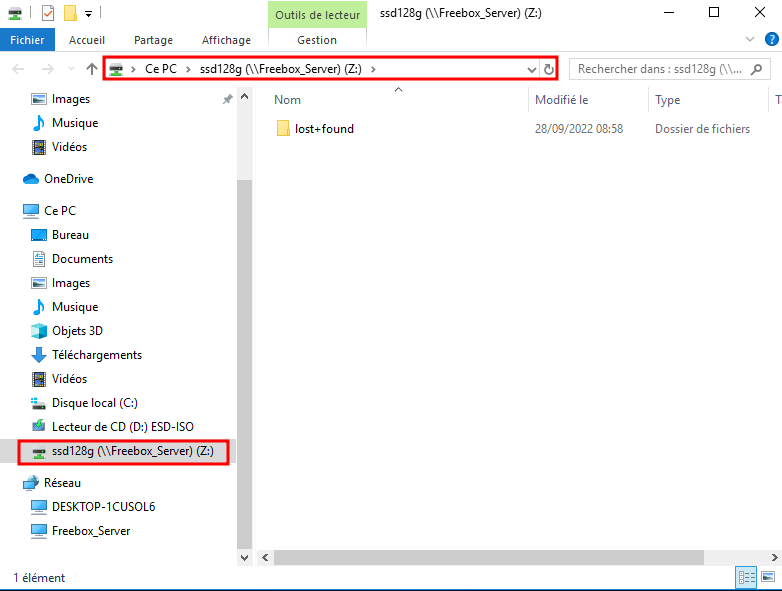Open the customize quick access toolbar dropdown
782x591 pixels.
point(89,13)
